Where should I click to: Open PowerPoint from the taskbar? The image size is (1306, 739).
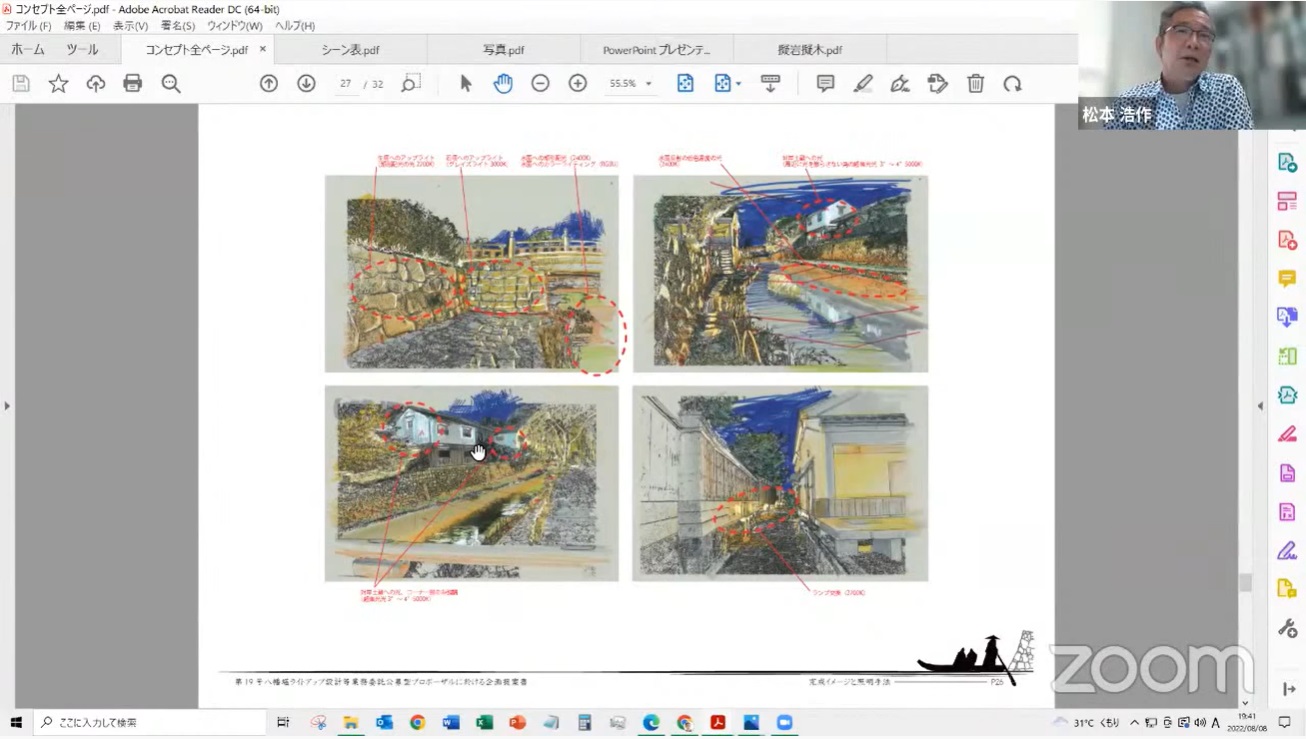pyautogui.click(x=517, y=722)
